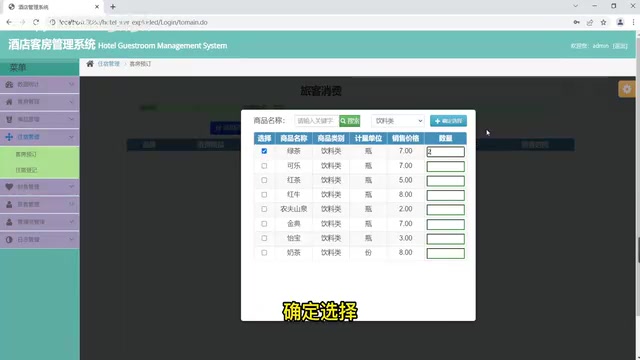Viewport: 640px width, 360px height.
Task: Open the browser three-dot menu
Action: click(x=633, y=22)
